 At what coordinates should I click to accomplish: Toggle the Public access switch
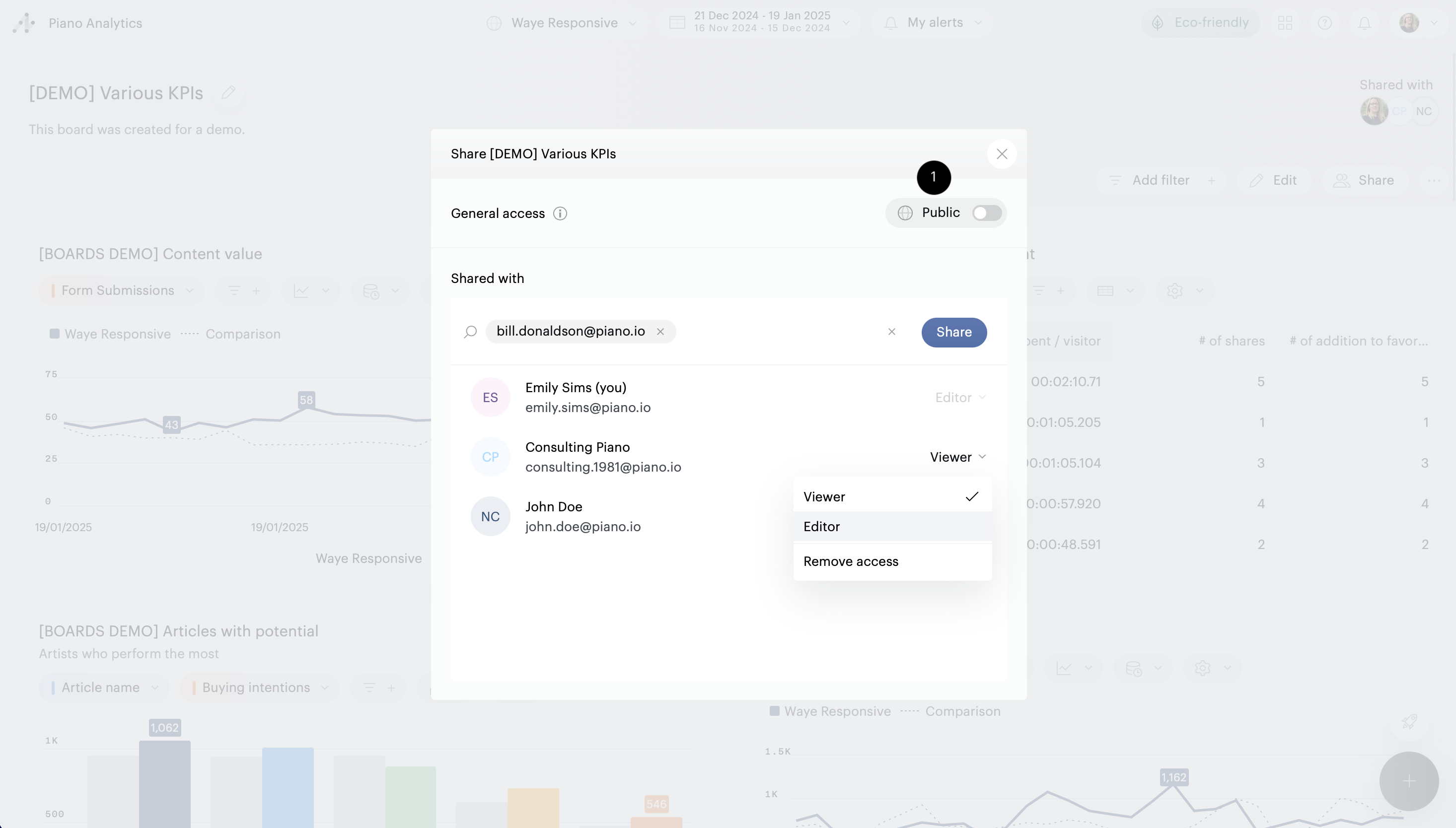pos(986,212)
